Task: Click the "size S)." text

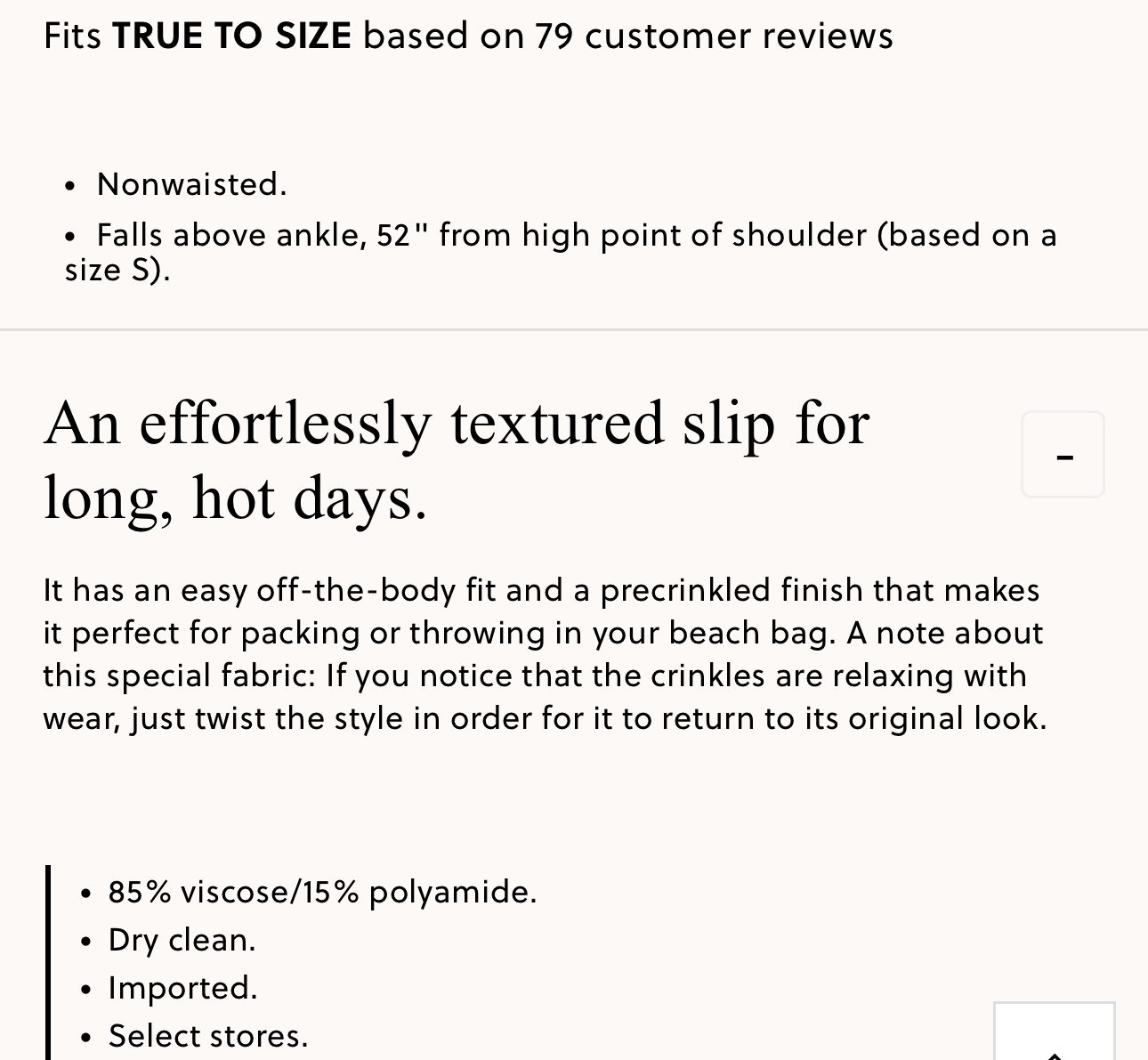Action: coord(117,270)
